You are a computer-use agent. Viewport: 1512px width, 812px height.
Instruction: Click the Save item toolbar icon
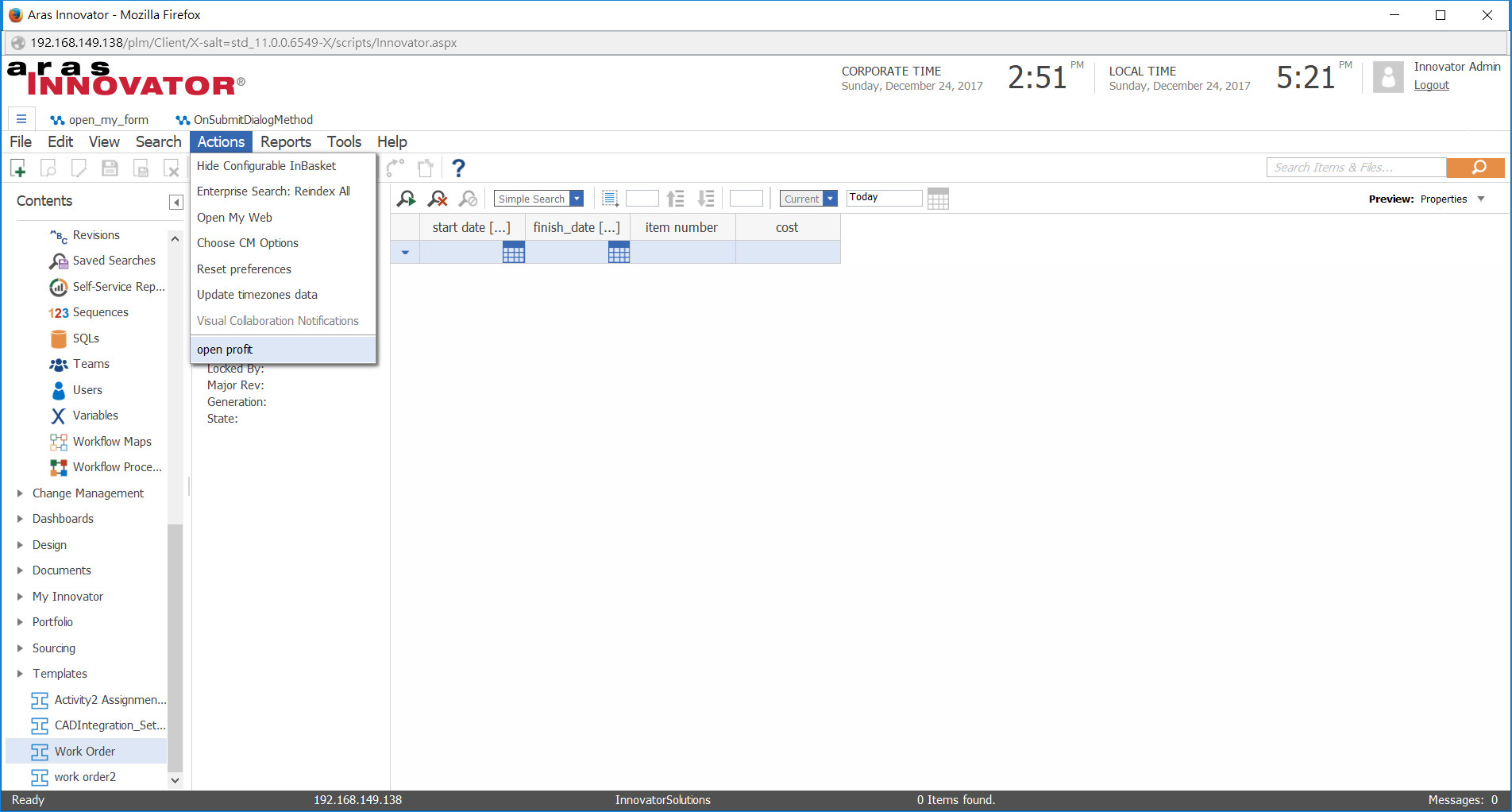pyautogui.click(x=110, y=168)
